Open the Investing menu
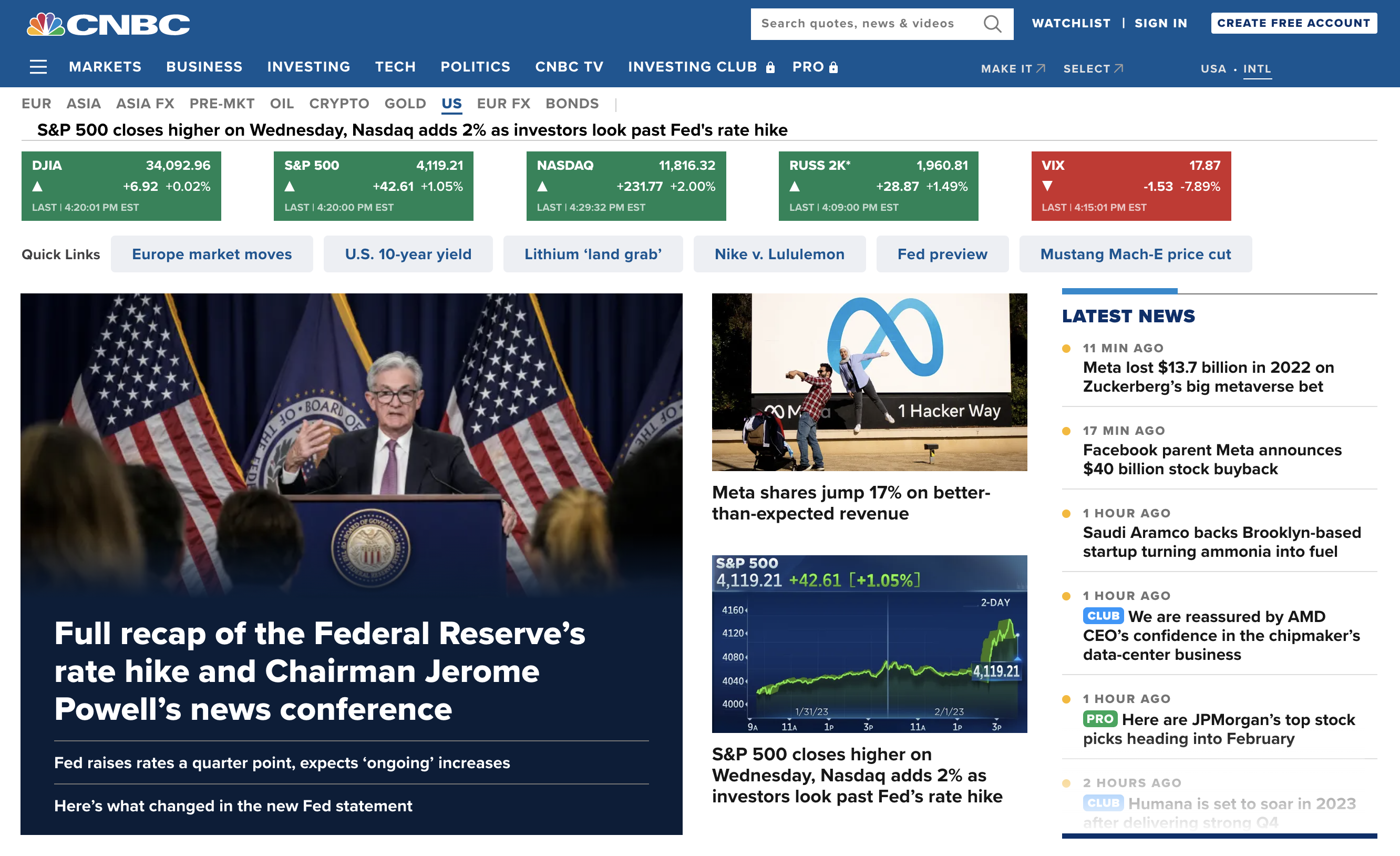 point(308,67)
